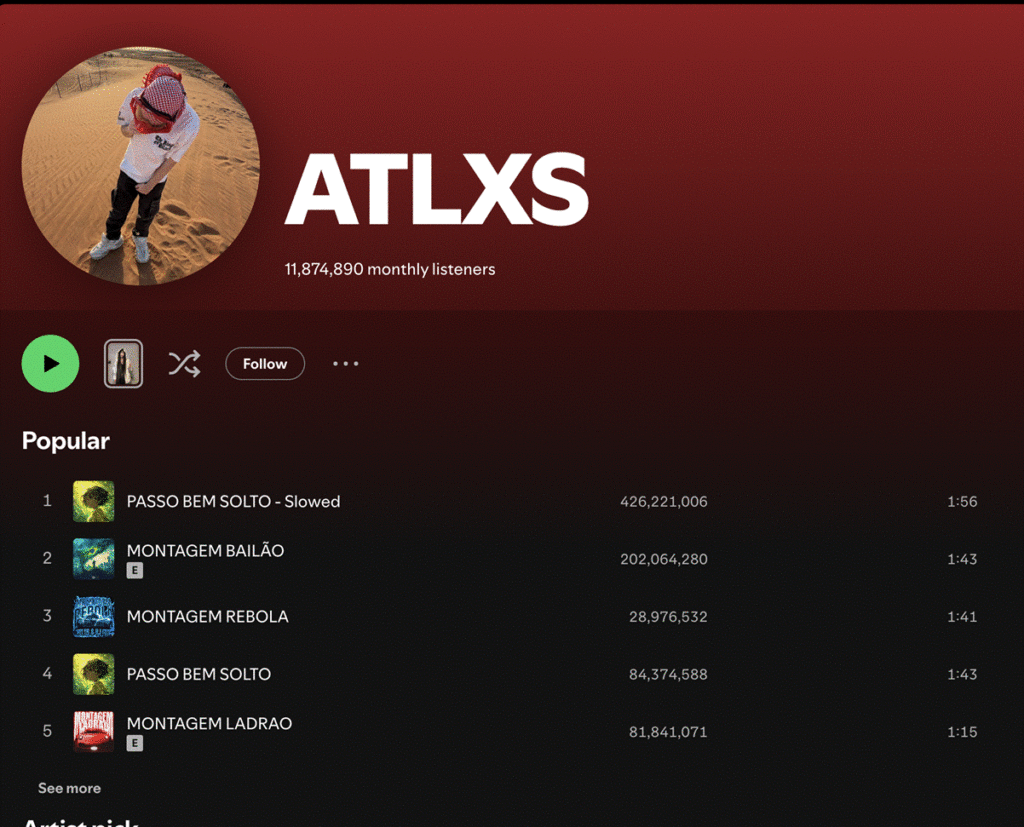Open the ATLXS artist profile photo

pos(141,166)
